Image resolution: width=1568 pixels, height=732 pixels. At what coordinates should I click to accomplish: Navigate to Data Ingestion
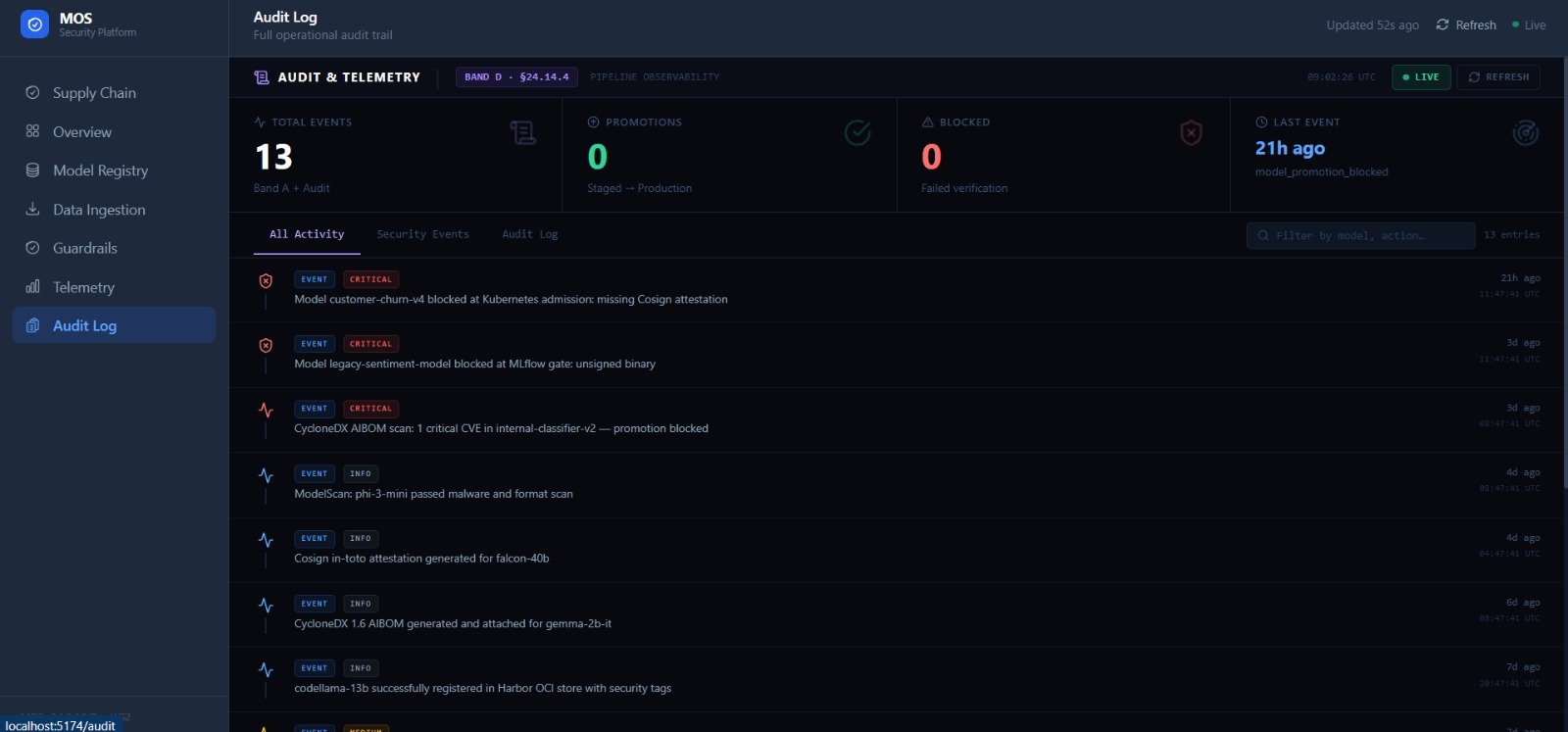pyautogui.click(x=114, y=209)
